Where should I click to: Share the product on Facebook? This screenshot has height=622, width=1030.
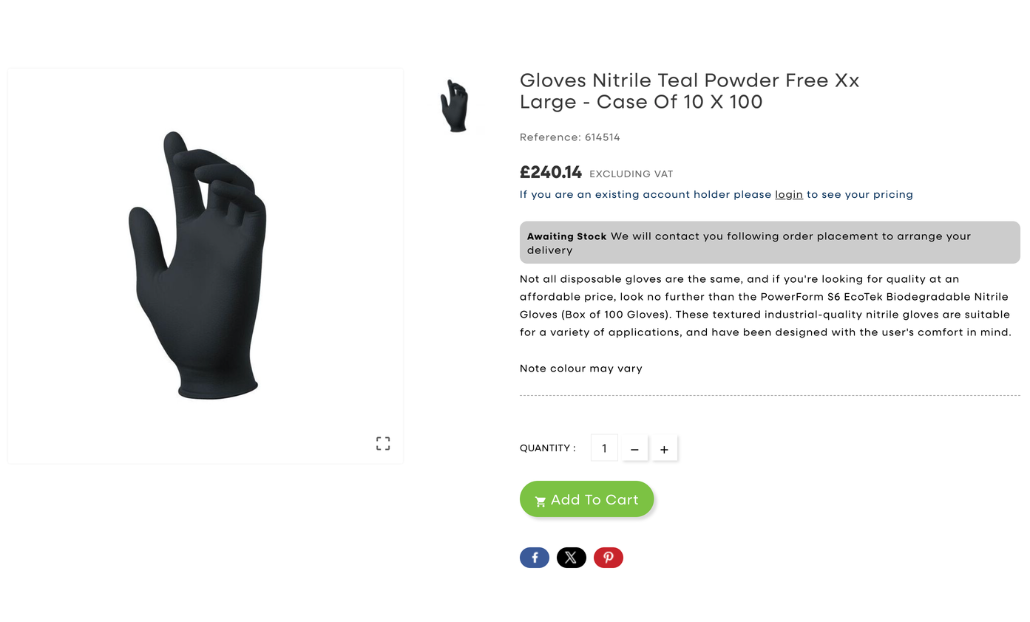tap(534, 557)
